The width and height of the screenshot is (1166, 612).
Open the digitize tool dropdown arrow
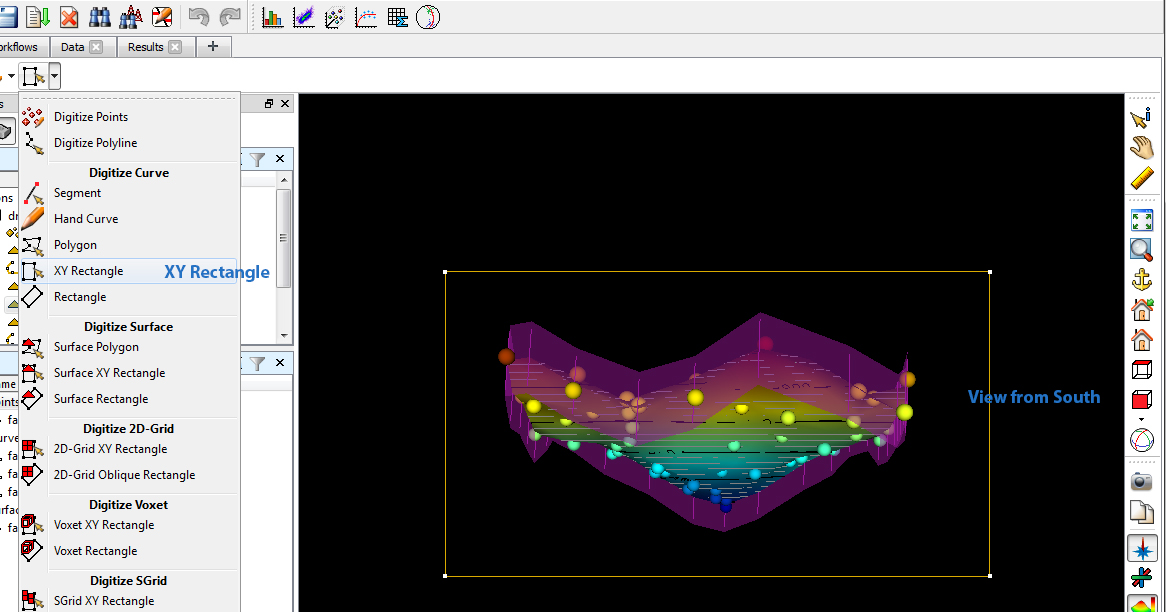54,76
